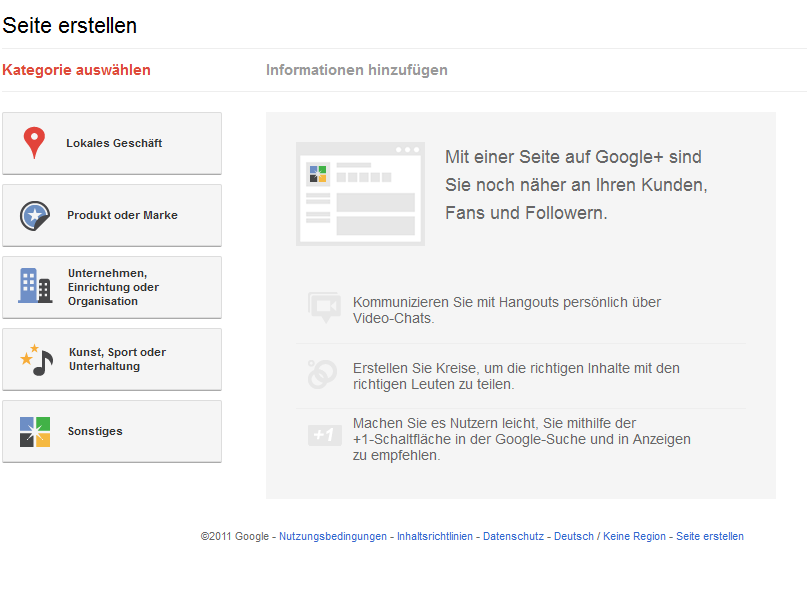Image resolution: width=807 pixels, height=598 pixels.
Task: Click the red map pin icon
Action: 34,143
